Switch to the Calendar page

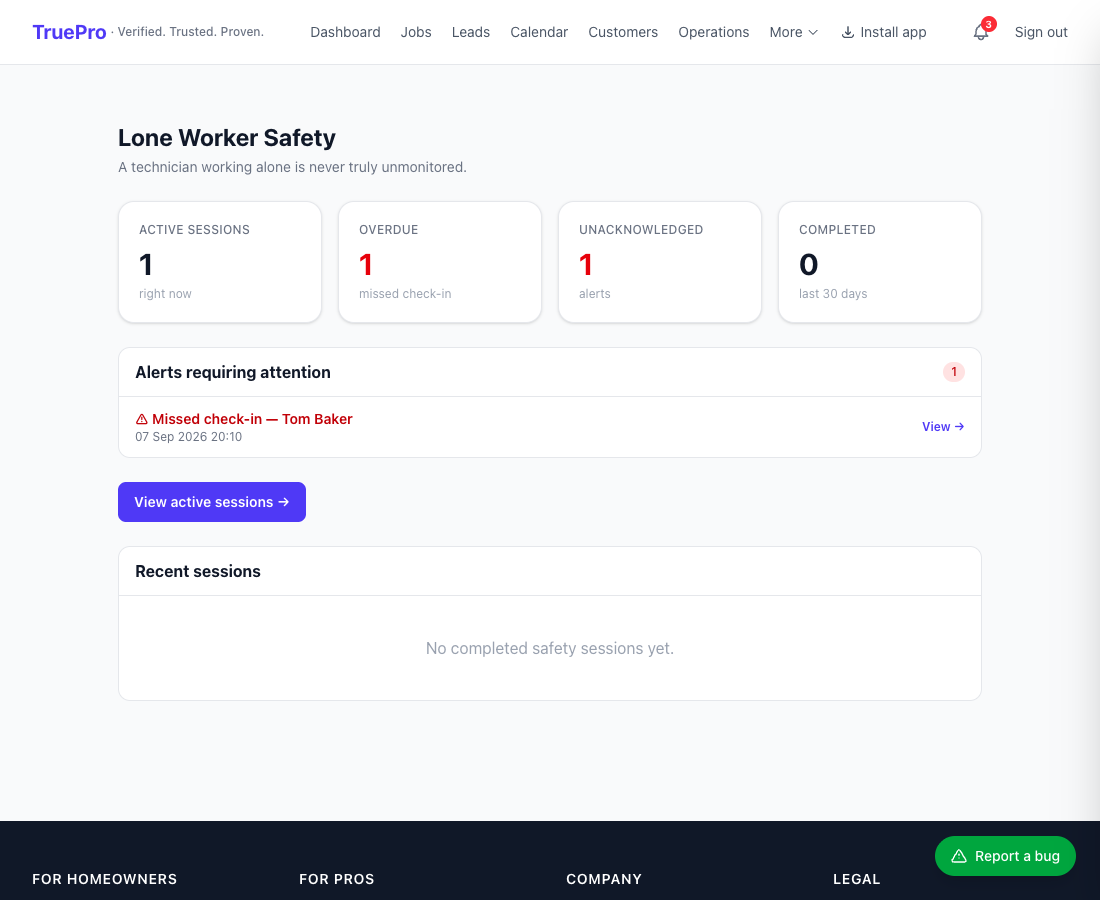coord(539,32)
